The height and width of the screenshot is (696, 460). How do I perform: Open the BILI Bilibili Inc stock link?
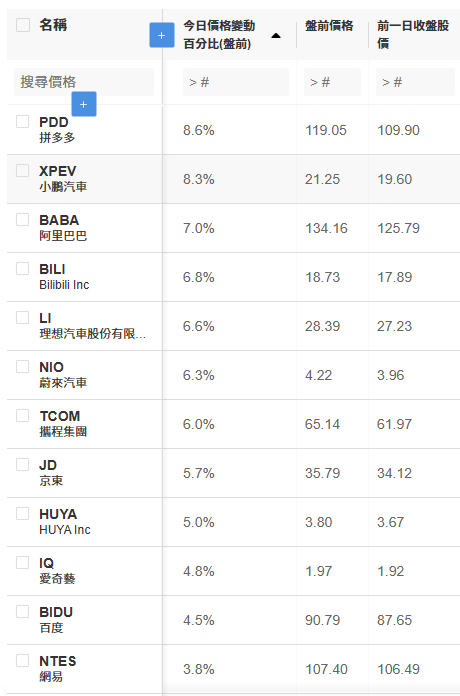pyautogui.click(x=64, y=277)
